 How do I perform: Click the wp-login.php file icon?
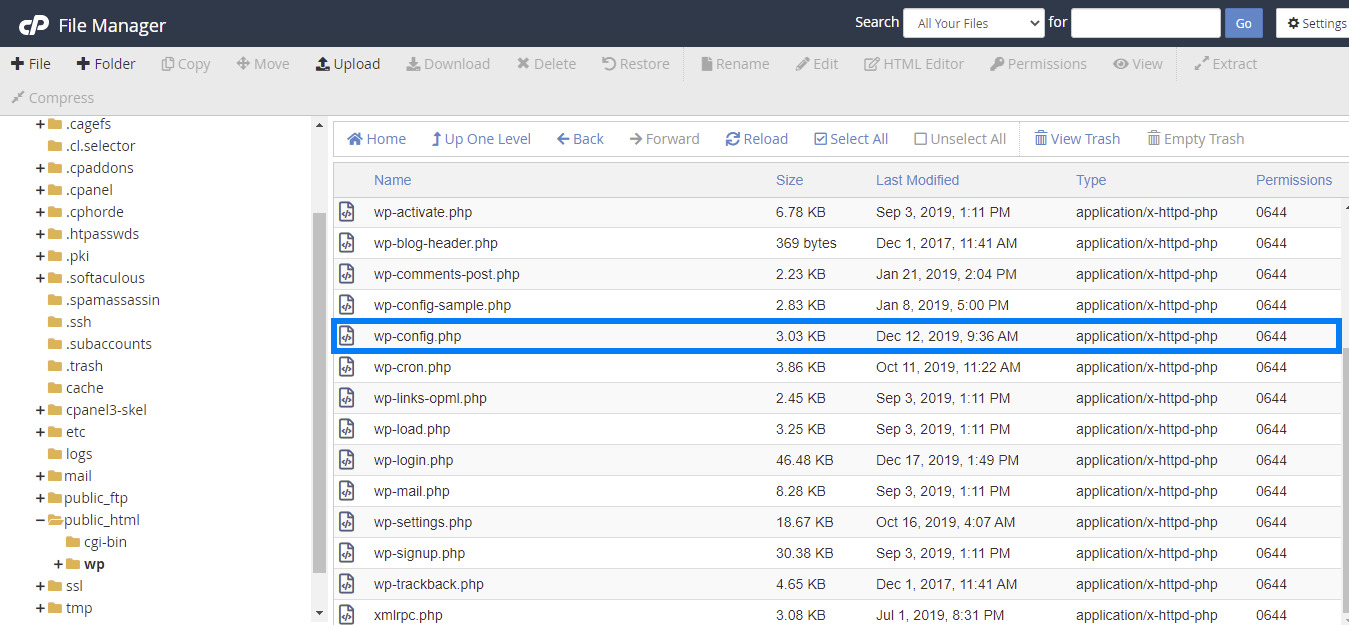click(x=346, y=460)
